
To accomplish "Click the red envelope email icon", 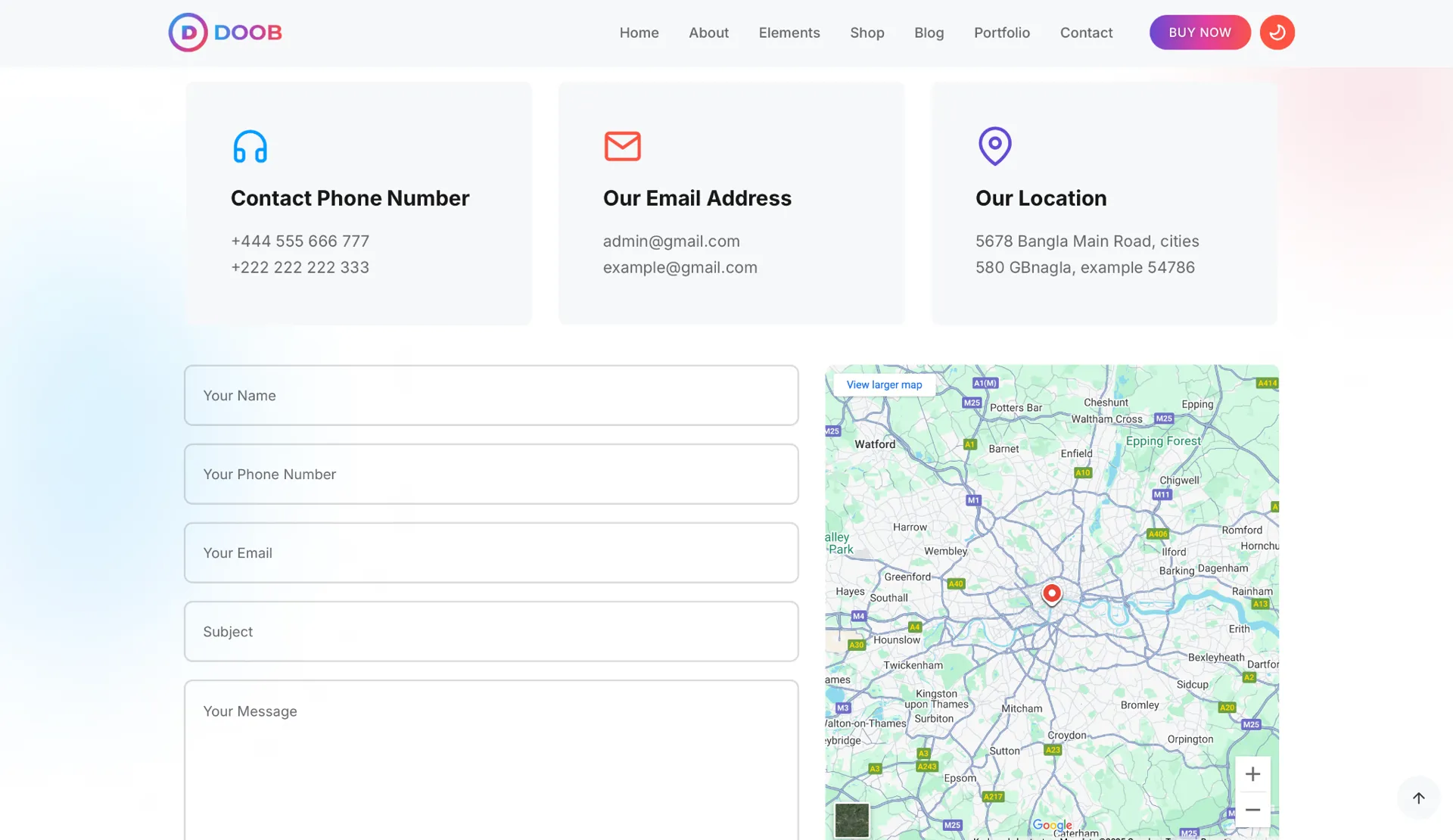I will click(622, 146).
